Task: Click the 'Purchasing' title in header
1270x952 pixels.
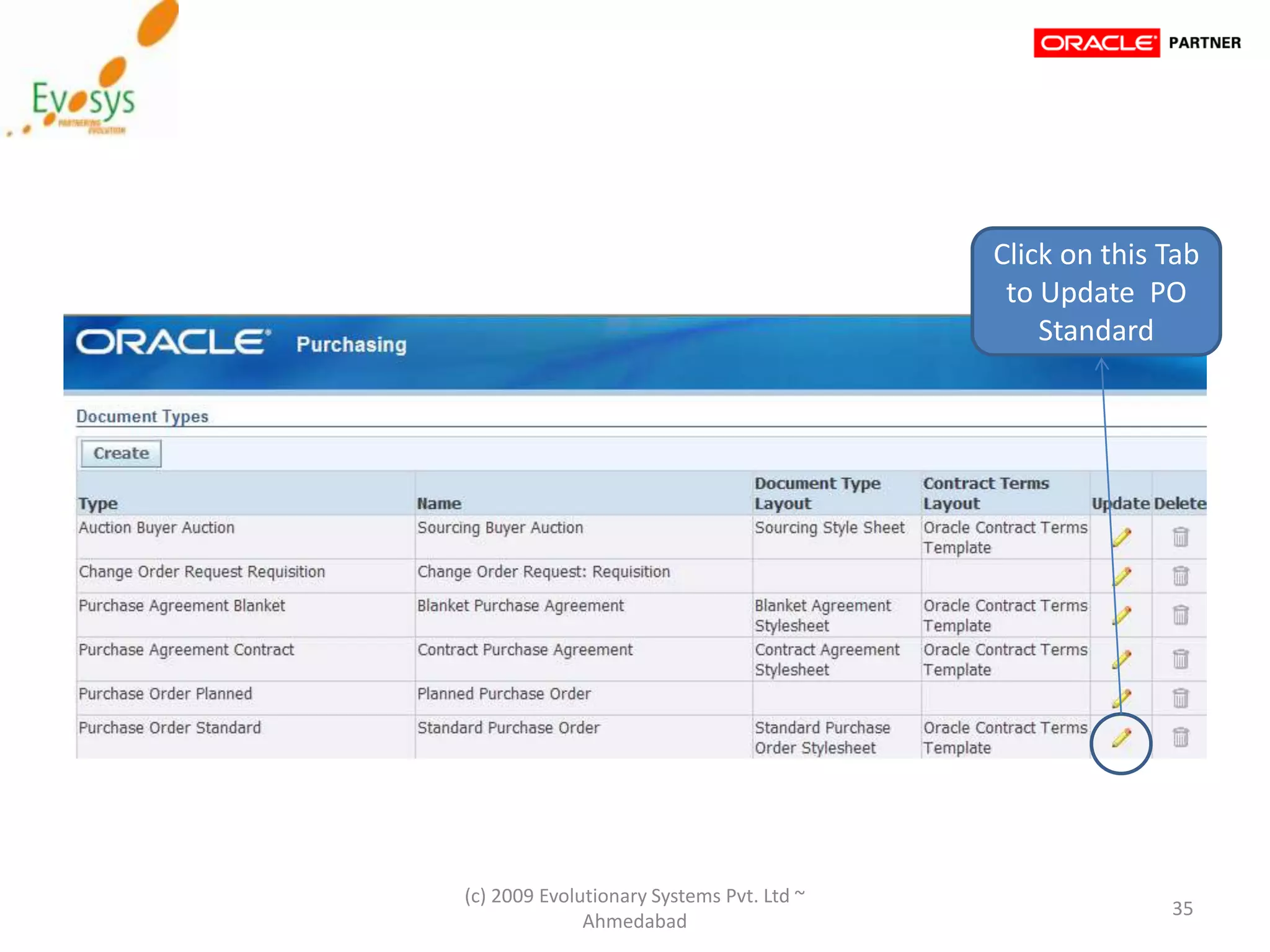Action: (x=352, y=345)
